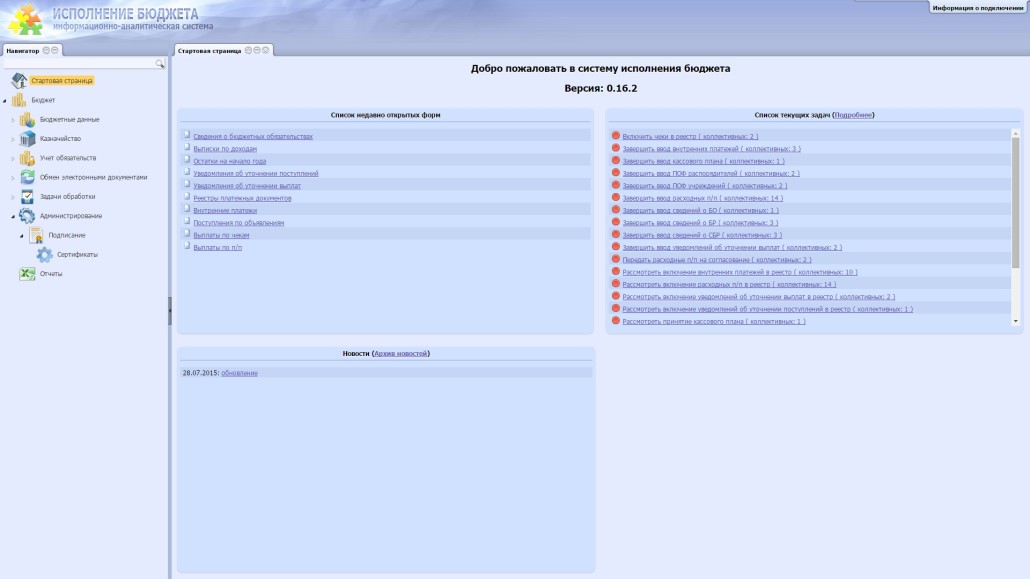Select Отчеты in the navigator tree
The image size is (1030, 579).
click(51, 273)
